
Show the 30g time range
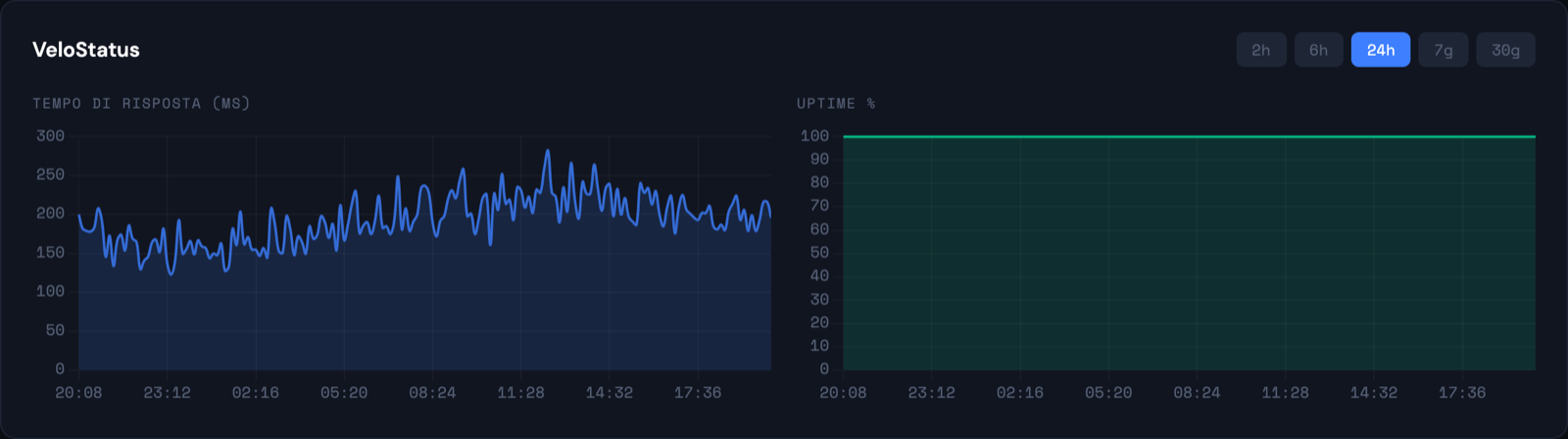pos(1506,50)
